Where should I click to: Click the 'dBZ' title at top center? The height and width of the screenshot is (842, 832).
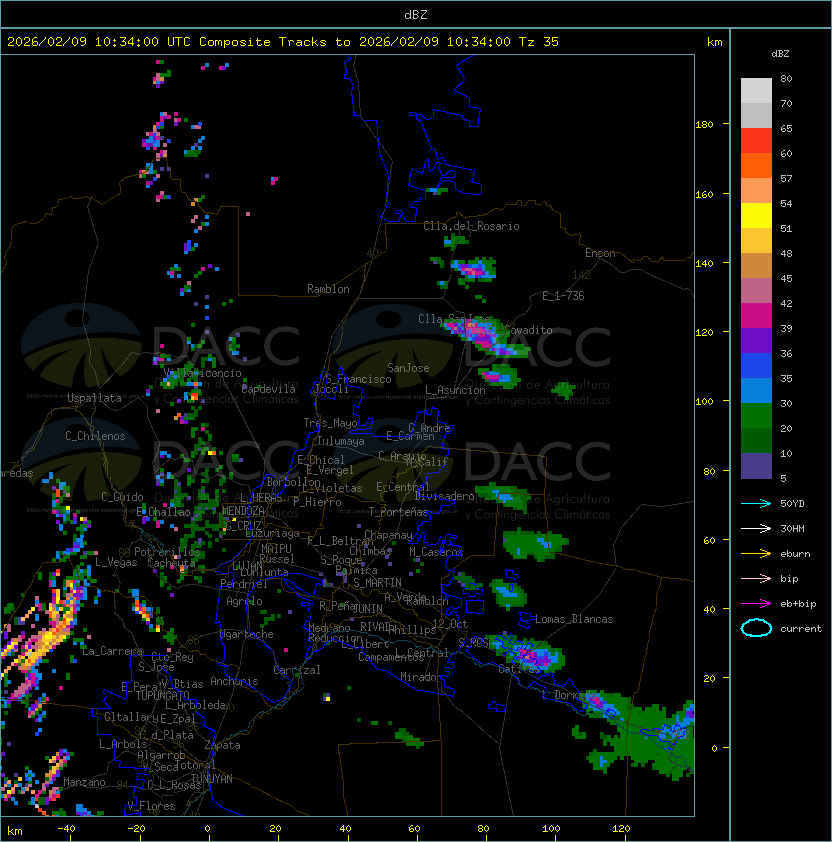[x=416, y=14]
